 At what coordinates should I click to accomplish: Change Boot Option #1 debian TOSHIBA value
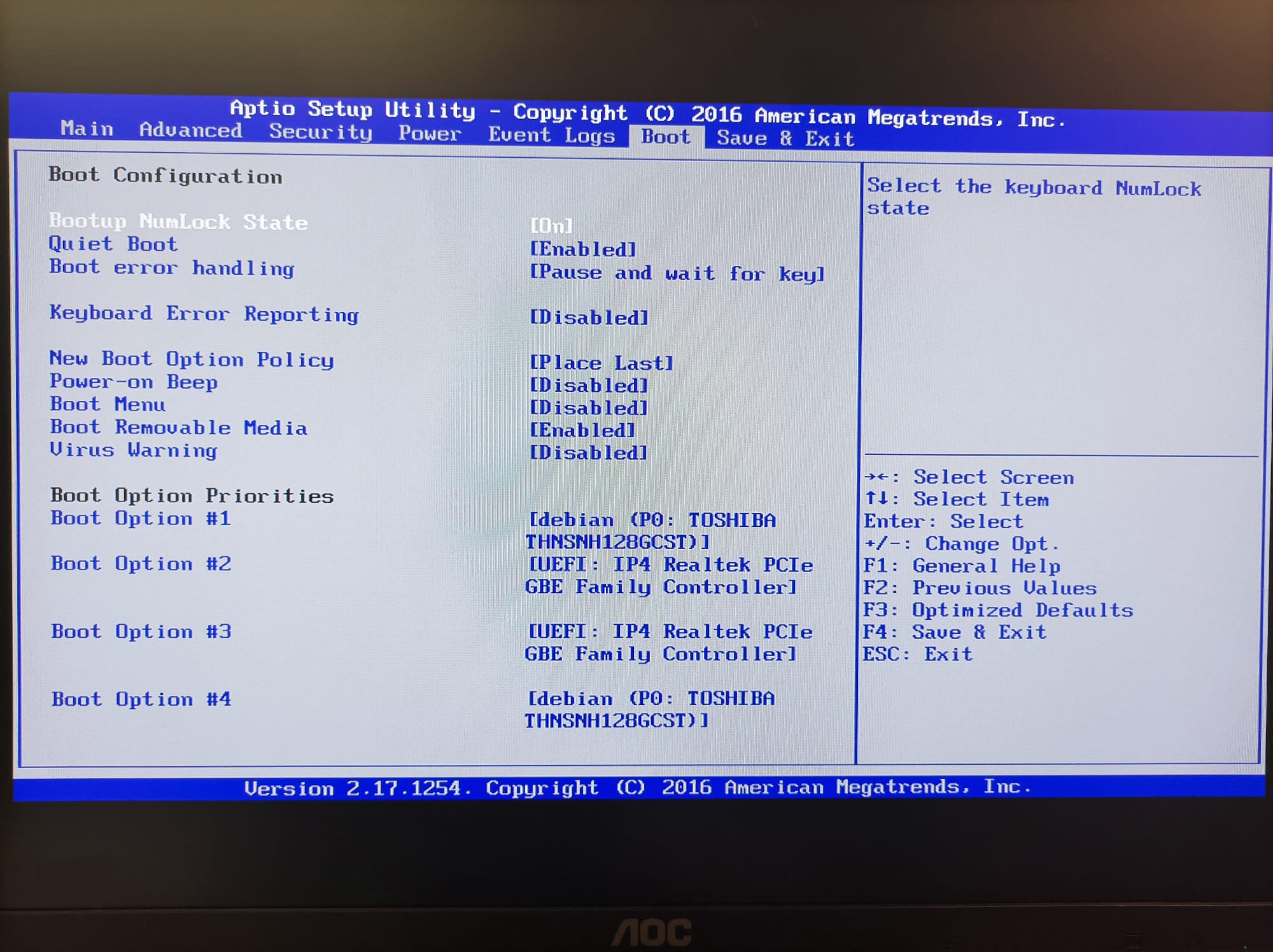pyautogui.click(x=651, y=531)
